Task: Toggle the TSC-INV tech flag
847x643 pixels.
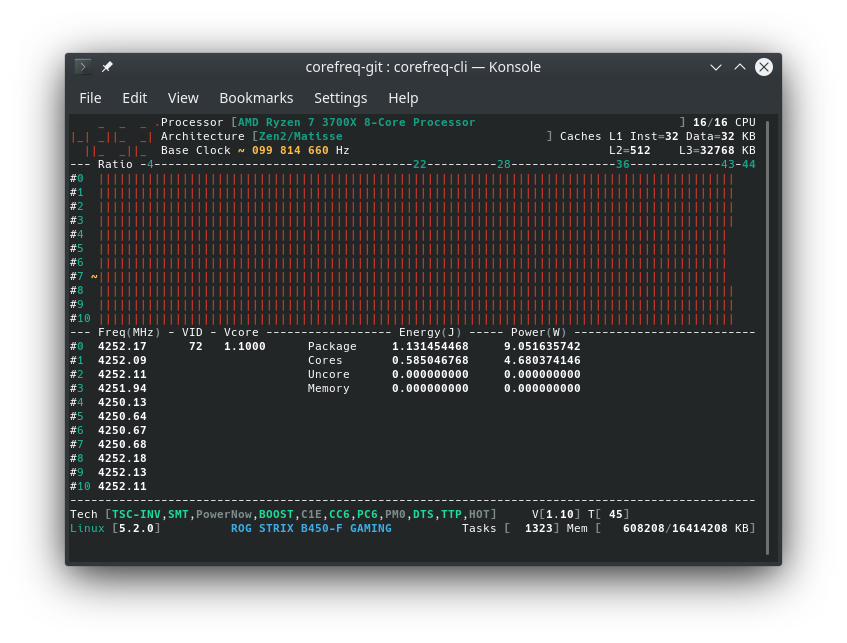Action: [x=135, y=514]
